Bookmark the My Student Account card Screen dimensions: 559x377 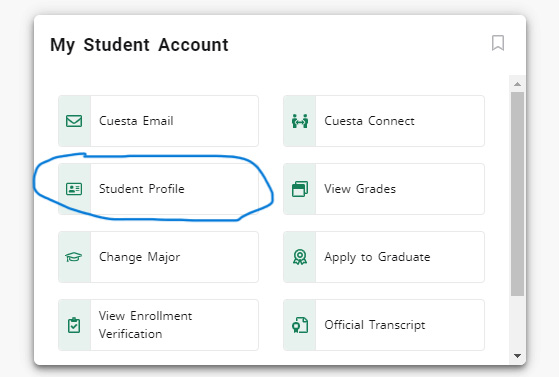(x=498, y=43)
